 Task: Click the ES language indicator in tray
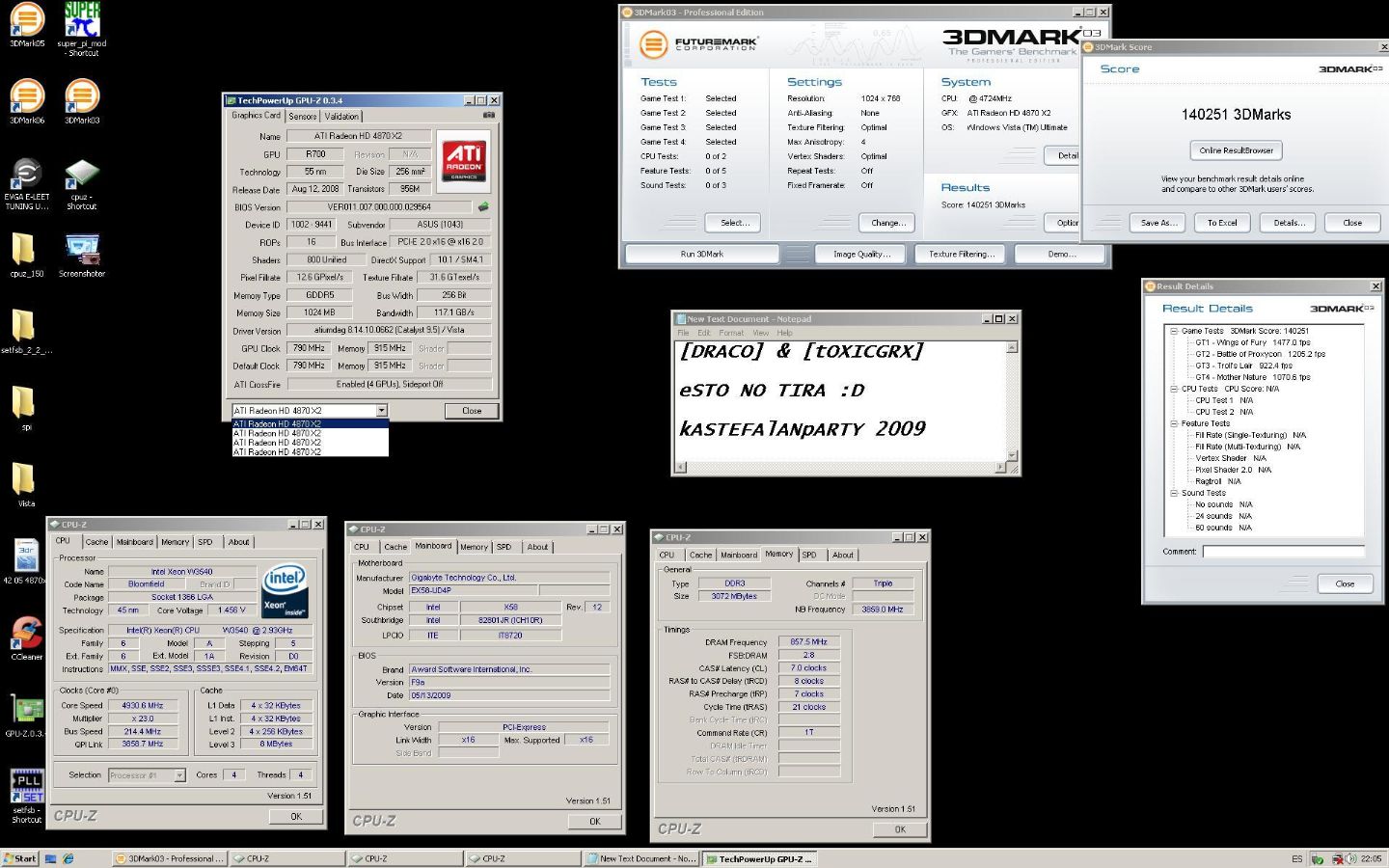(x=1297, y=858)
